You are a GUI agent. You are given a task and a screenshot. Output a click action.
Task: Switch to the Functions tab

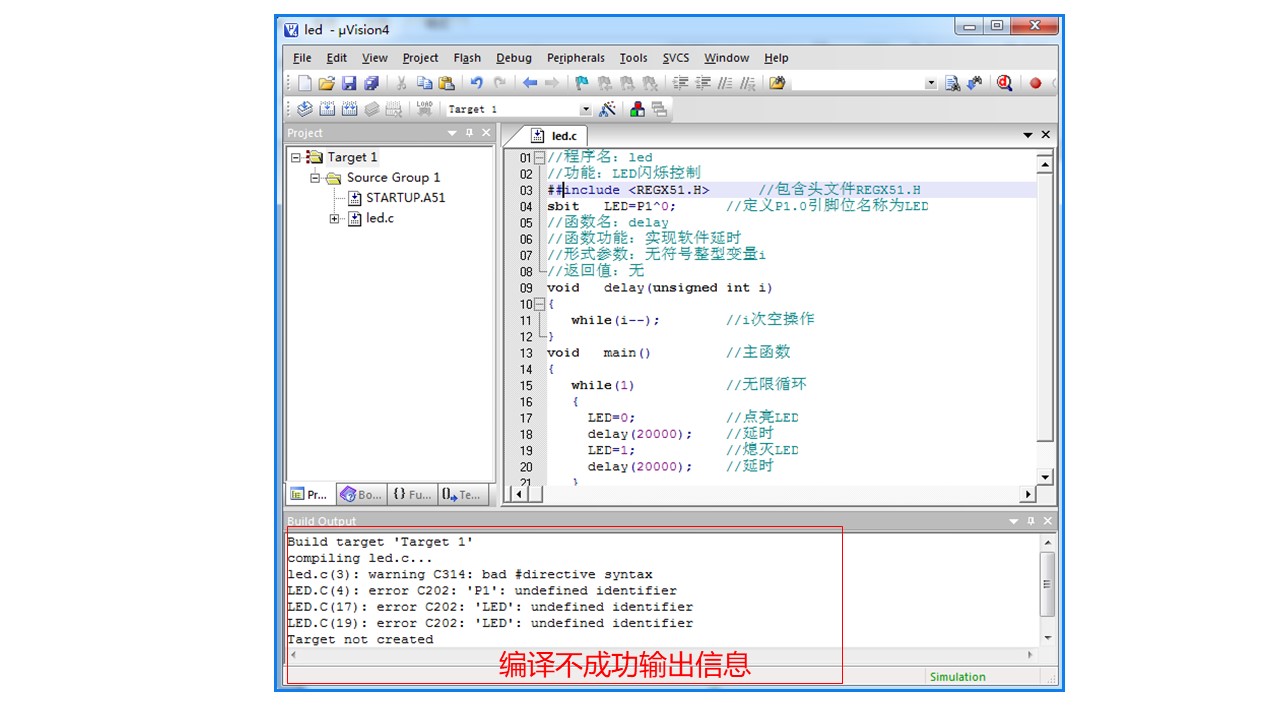(412, 494)
